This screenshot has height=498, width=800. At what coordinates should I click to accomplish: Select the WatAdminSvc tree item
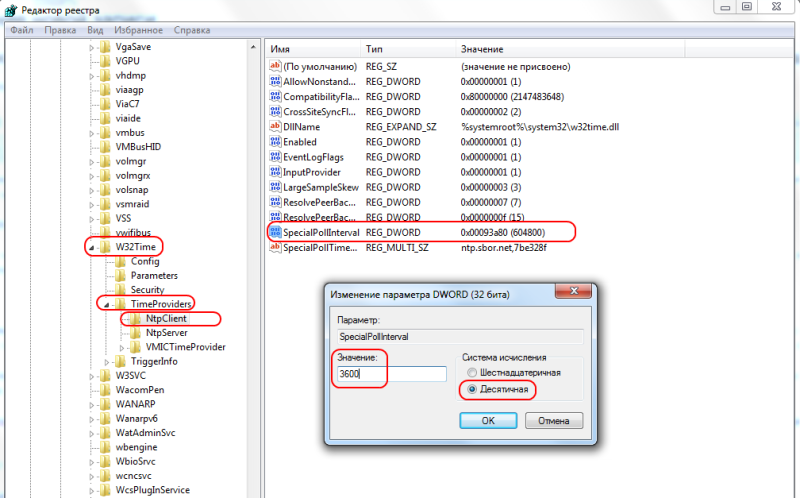pyautogui.click(x=145, y=433)
